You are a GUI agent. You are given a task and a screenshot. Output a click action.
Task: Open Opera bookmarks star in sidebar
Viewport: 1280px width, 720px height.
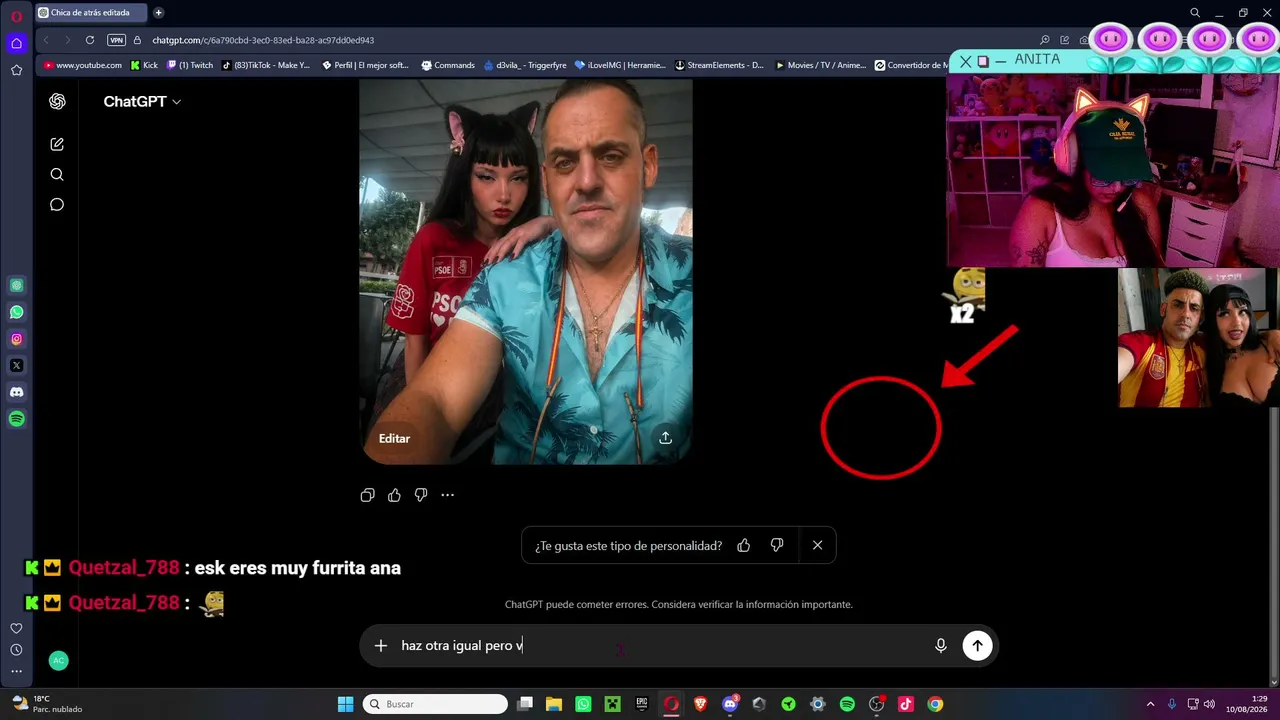(x=16, y=70)
